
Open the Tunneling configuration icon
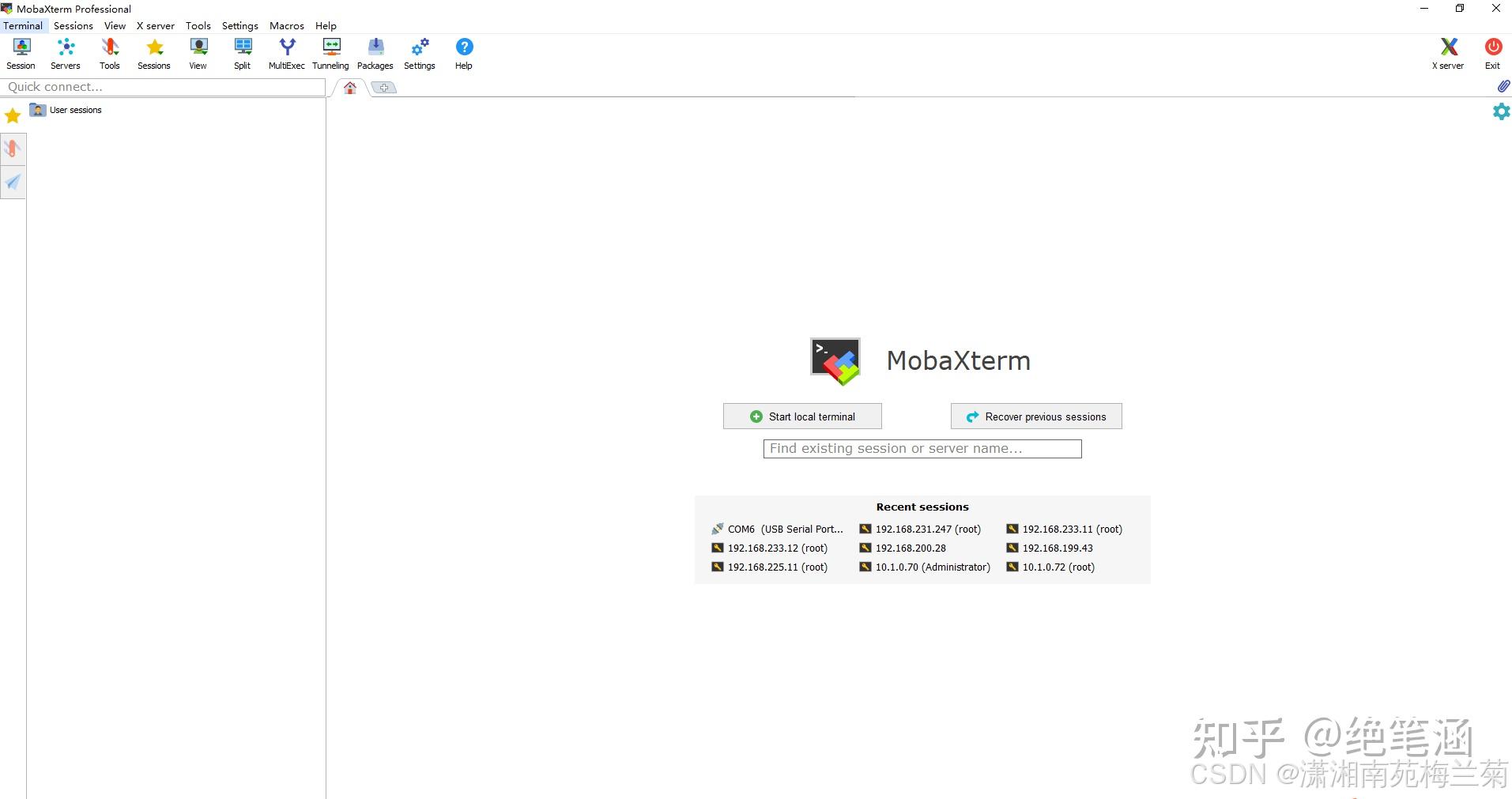coord(330,52)
